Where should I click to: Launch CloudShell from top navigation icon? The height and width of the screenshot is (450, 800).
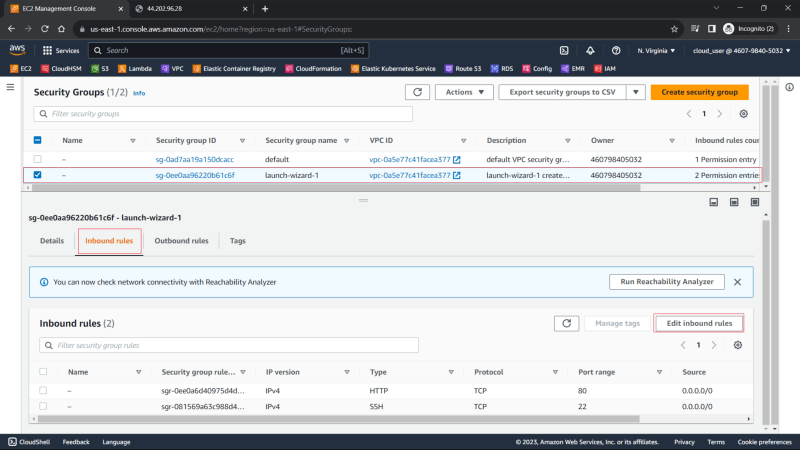[564, 51]
